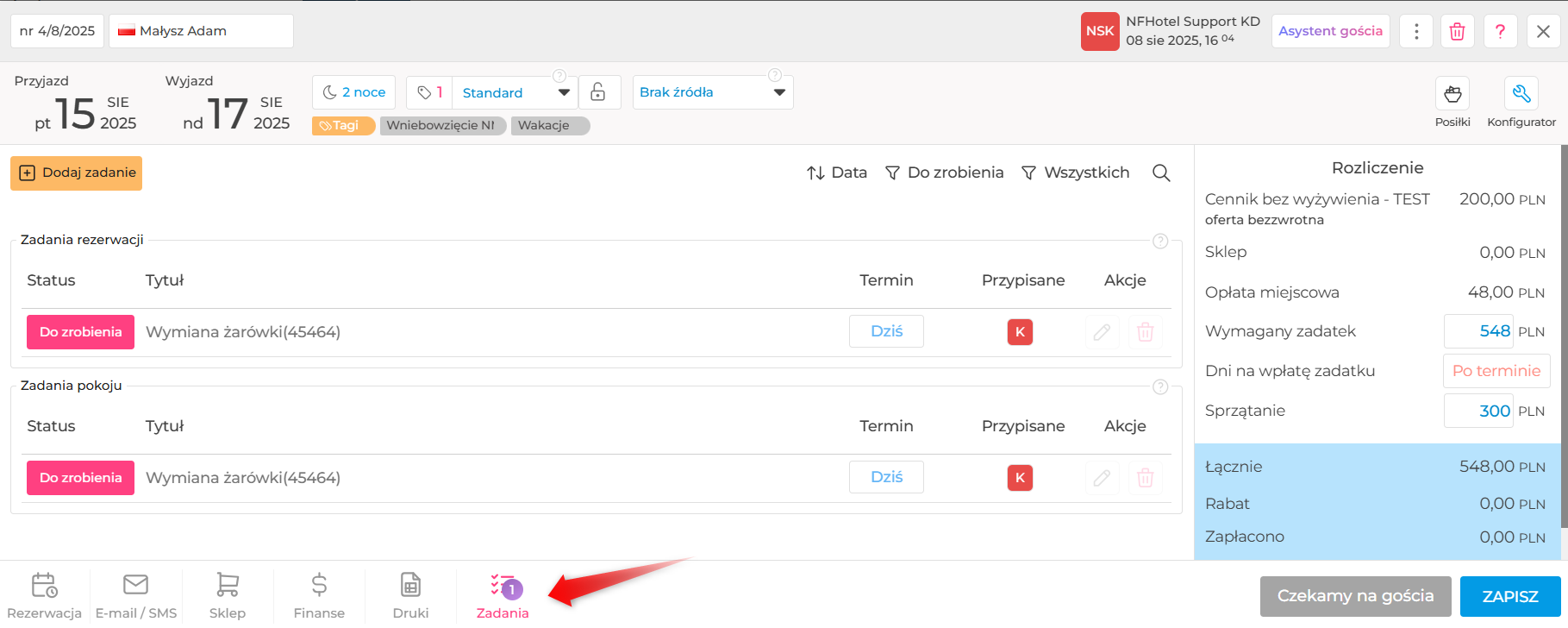Image resolution: width=1568 pixels, height=628 pixels.
Task: Filter tasks by Wszystkich
Action: point(1076,173)
